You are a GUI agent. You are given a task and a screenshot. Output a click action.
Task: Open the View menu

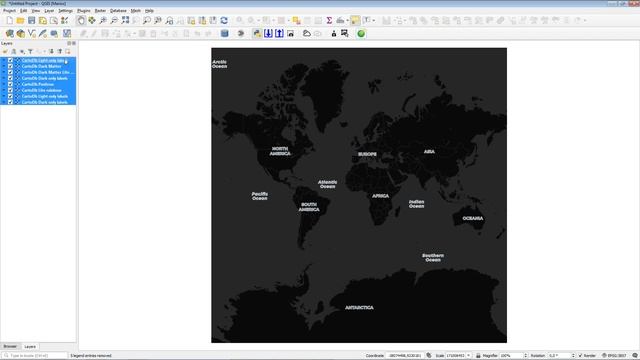36,11
